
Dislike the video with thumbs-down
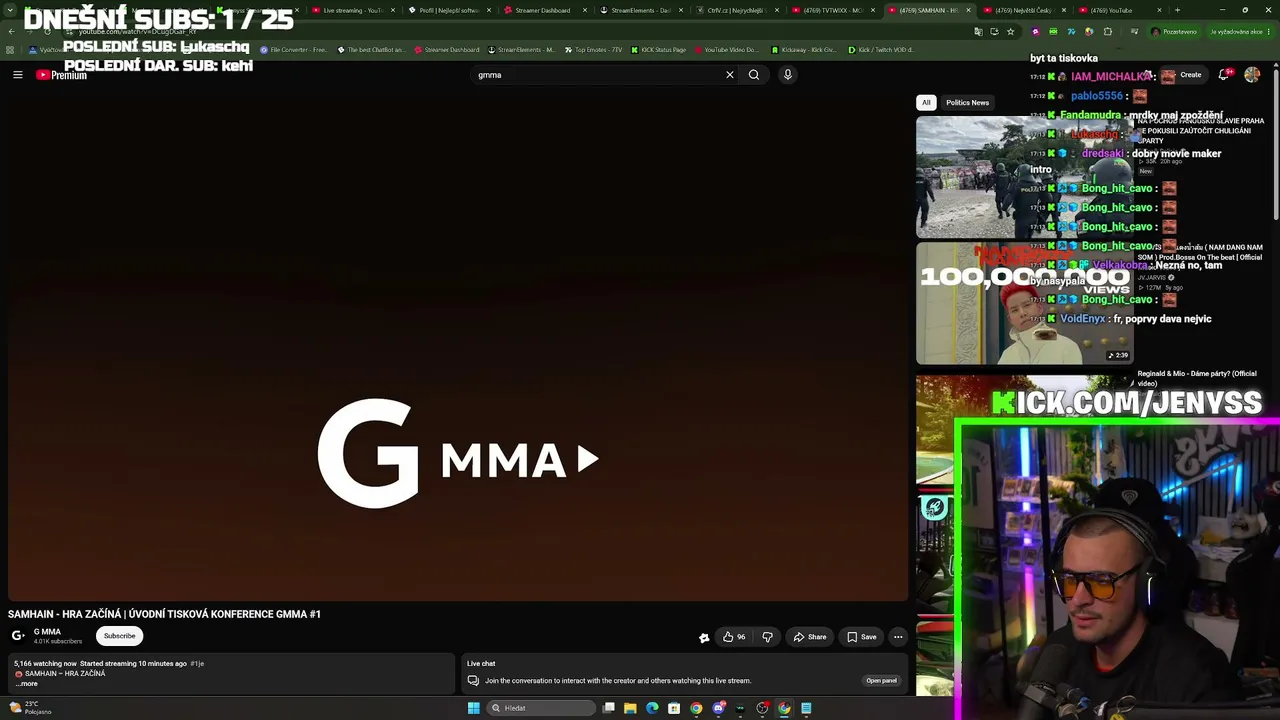click(767, 637)
